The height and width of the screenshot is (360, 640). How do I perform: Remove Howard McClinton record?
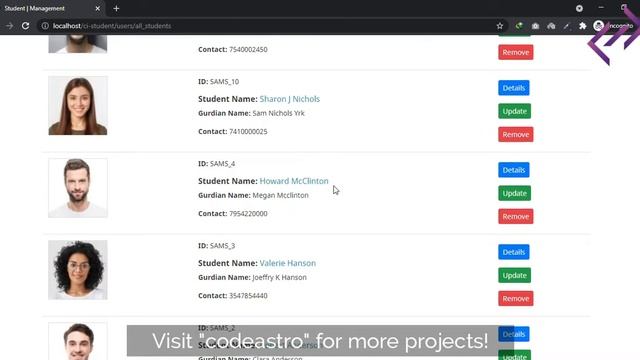516,216
